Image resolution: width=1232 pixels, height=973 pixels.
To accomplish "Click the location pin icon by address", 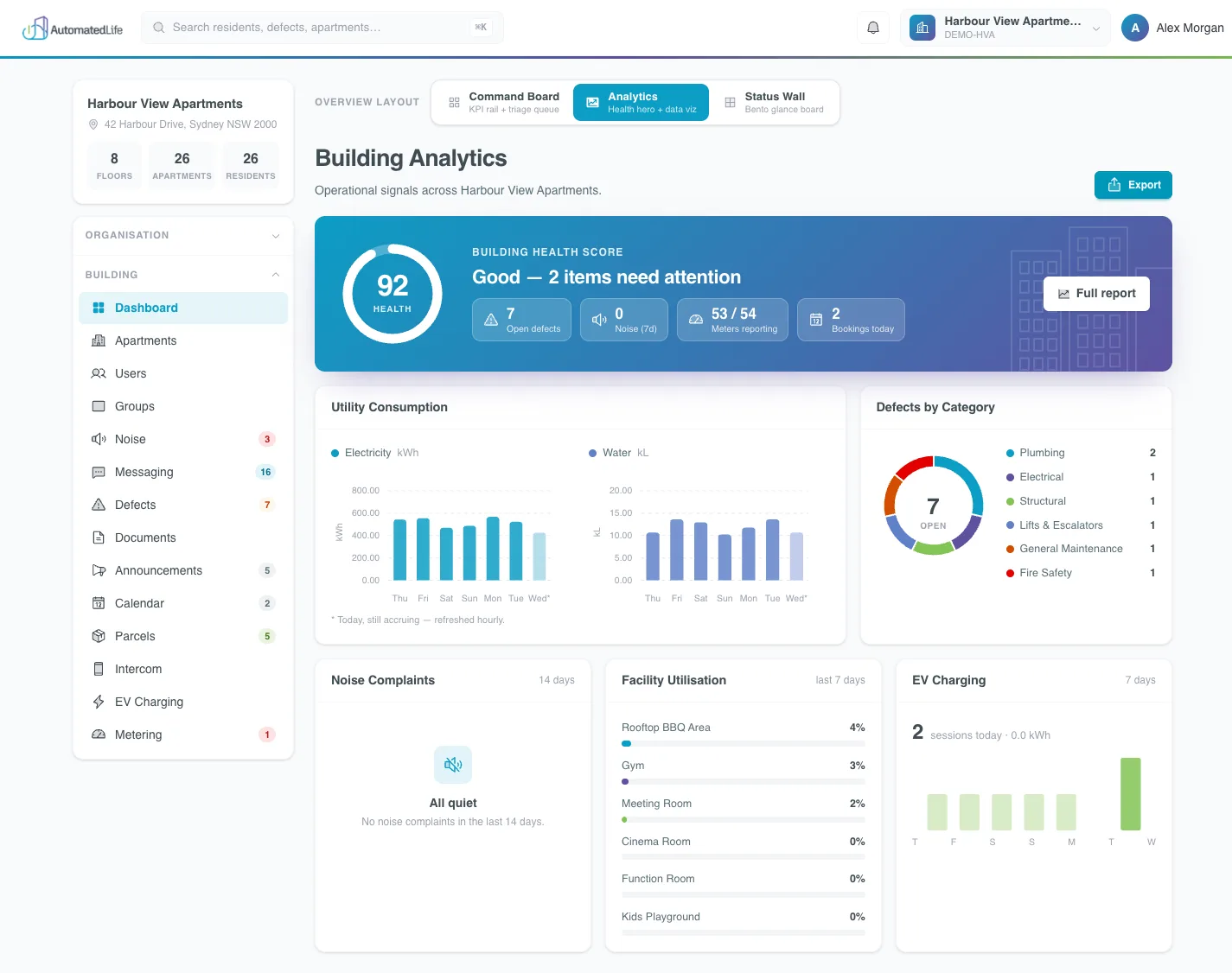I will click(93, 124).
